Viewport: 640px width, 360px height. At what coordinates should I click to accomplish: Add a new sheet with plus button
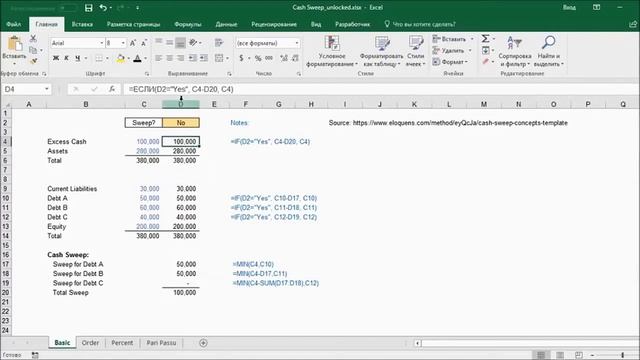click(203, 343)
